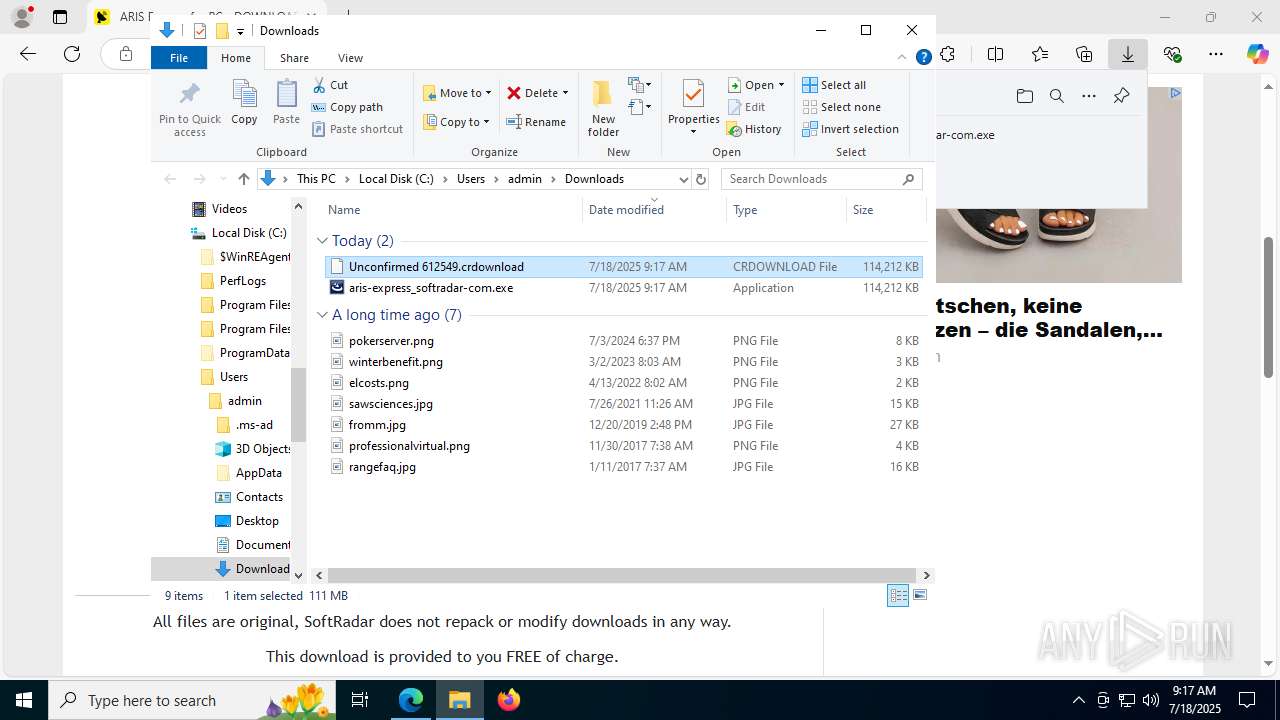
Task: Click the Search Downloads field
Action: pyautogui.click(x=821, y=179)
